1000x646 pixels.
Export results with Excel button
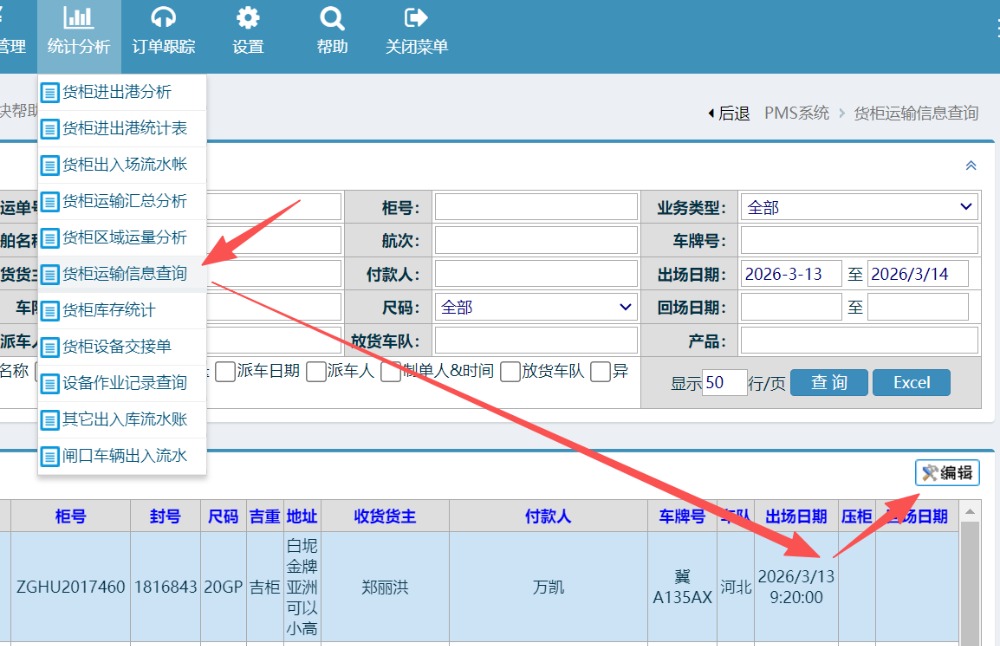[911, 382]
